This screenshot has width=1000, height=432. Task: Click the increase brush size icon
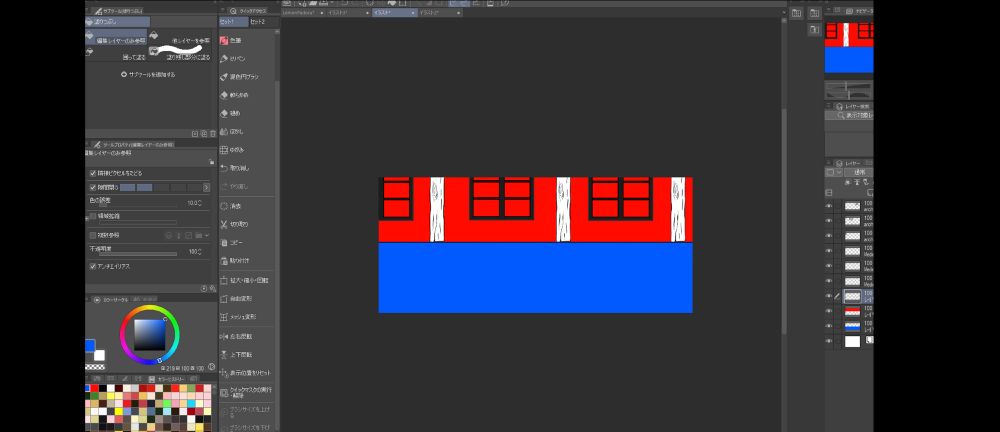pyautogui.click(x=224, y=410)
